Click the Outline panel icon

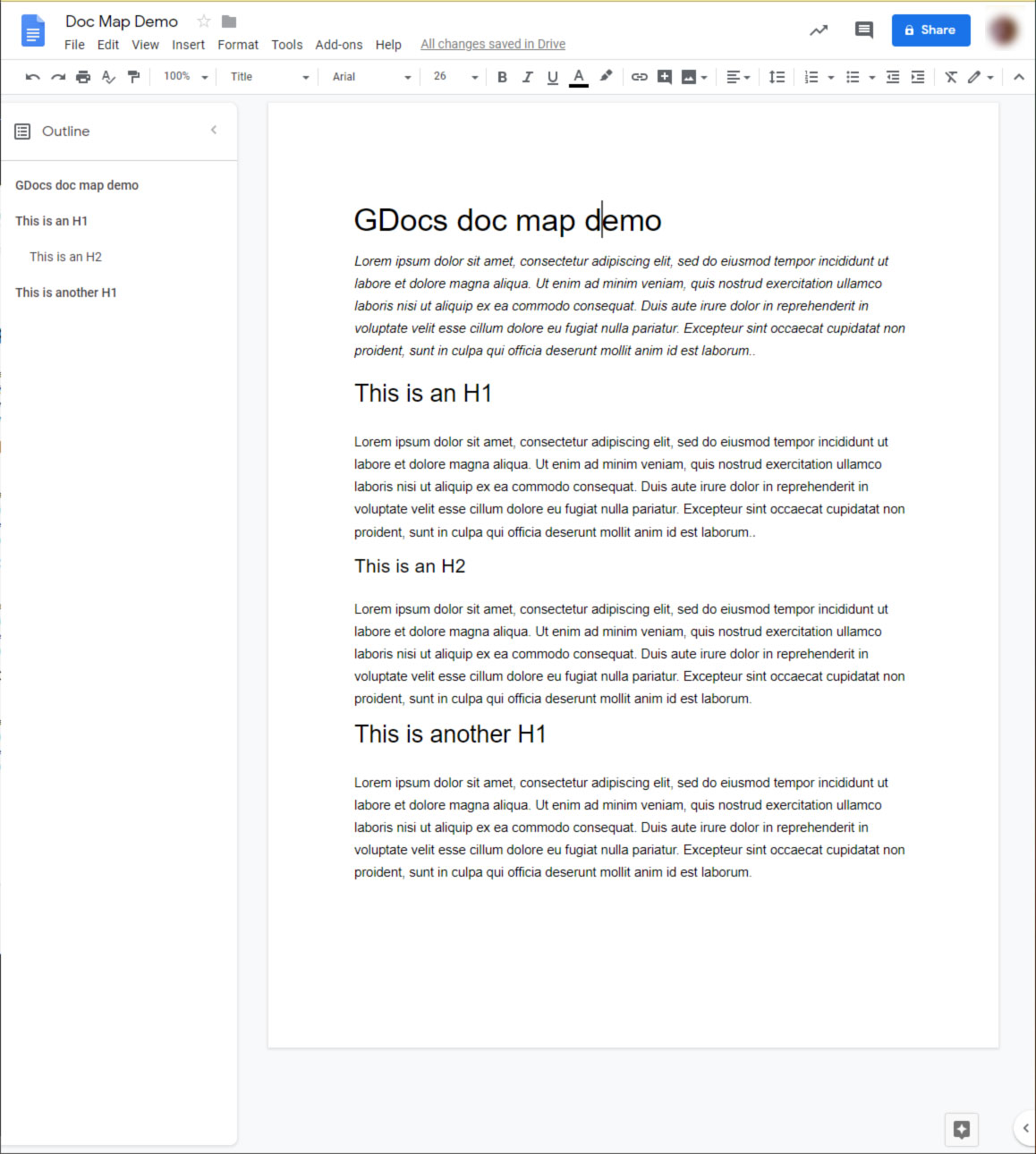[x=23, y=132]
